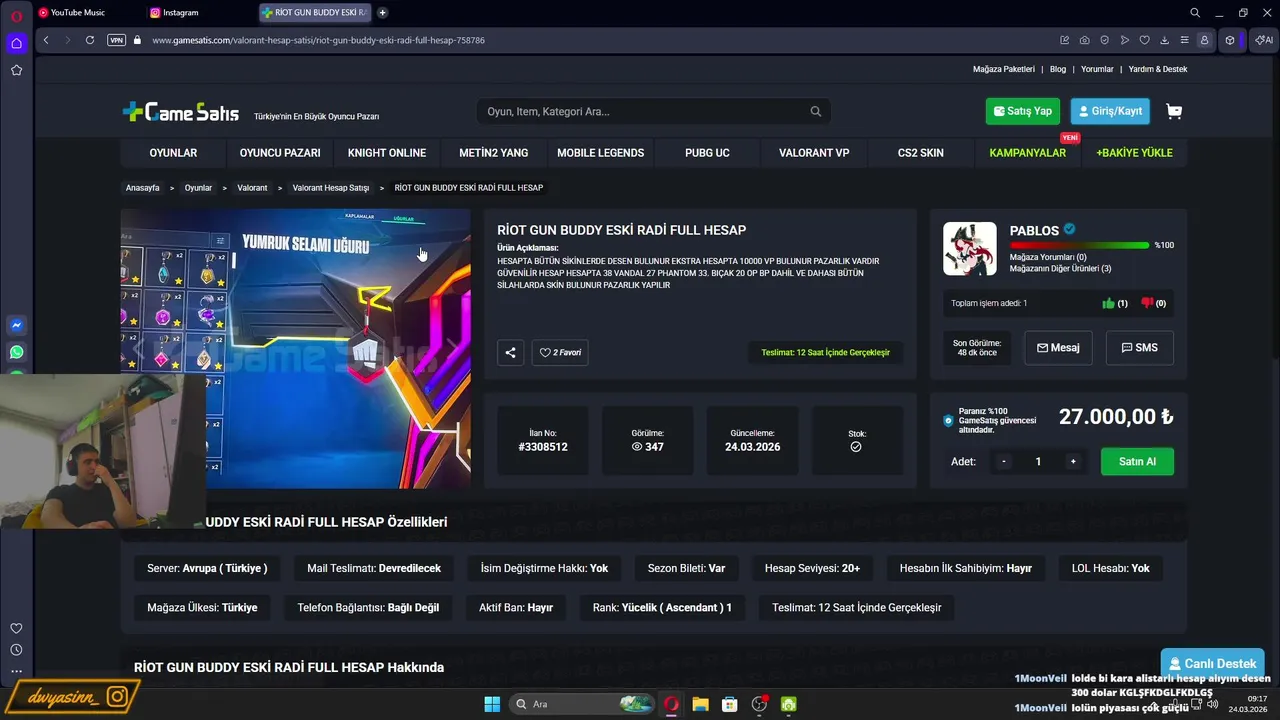This screenshot has width=1280, height=720.
Task: Open the Canlı Destek live chat
Action: click(x=1212, y=664)
